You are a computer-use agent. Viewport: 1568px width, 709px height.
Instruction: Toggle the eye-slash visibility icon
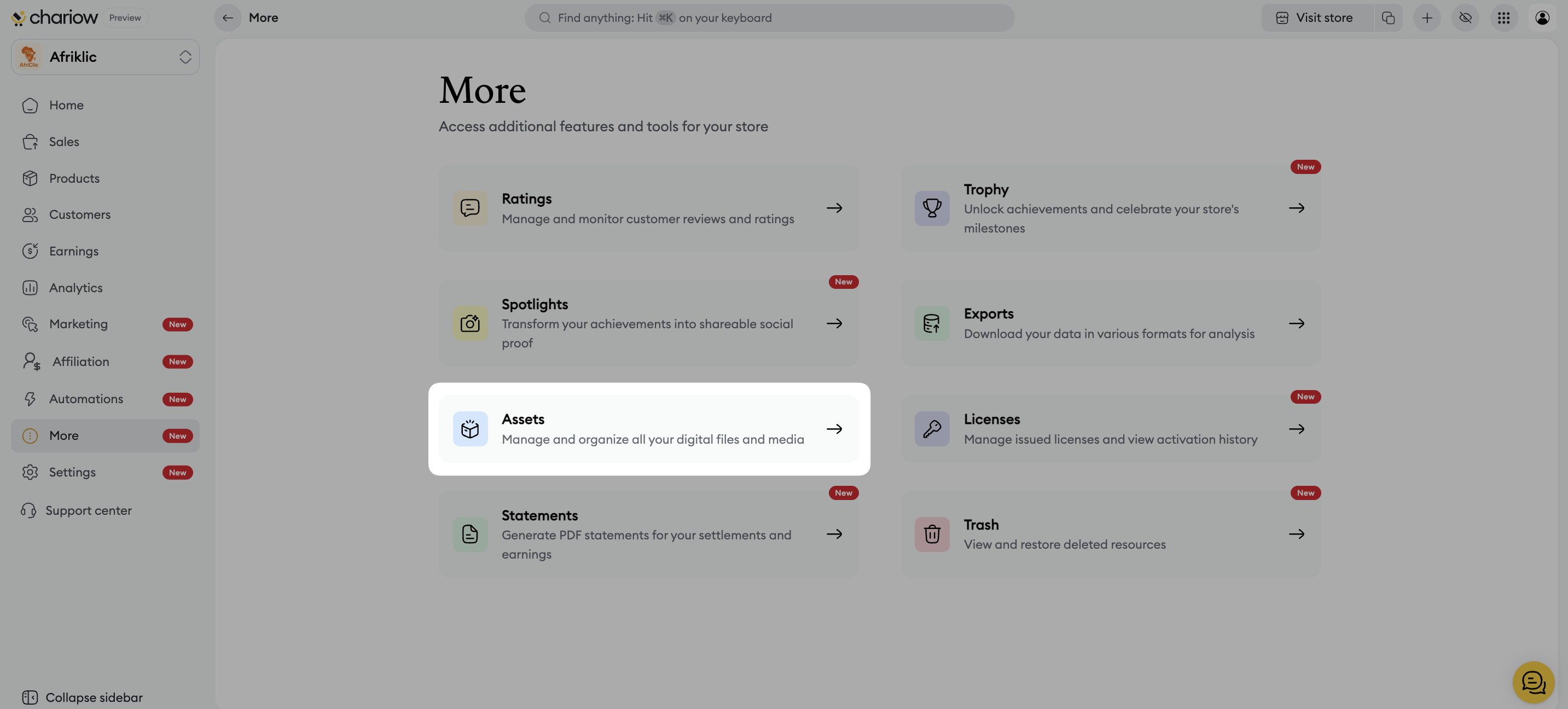[x=1465, y=18]
